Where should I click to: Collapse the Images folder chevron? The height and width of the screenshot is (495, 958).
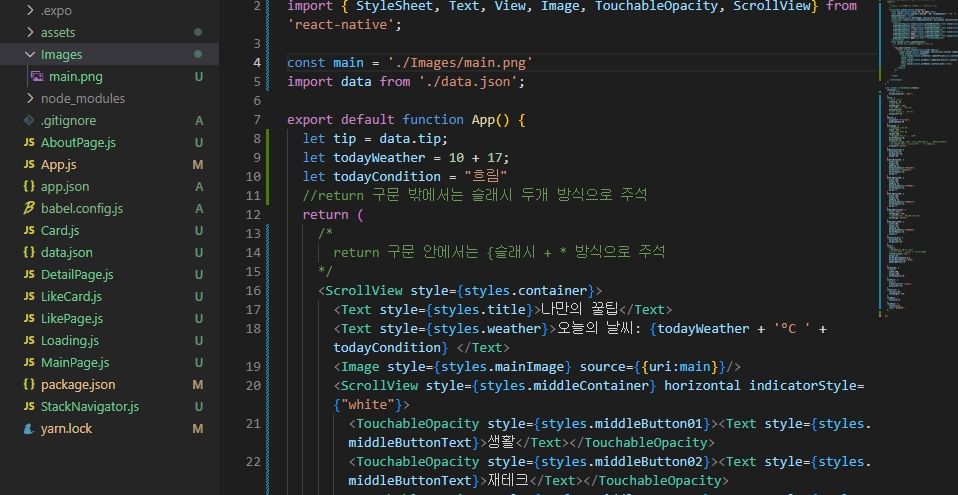[x=30, y=54]
